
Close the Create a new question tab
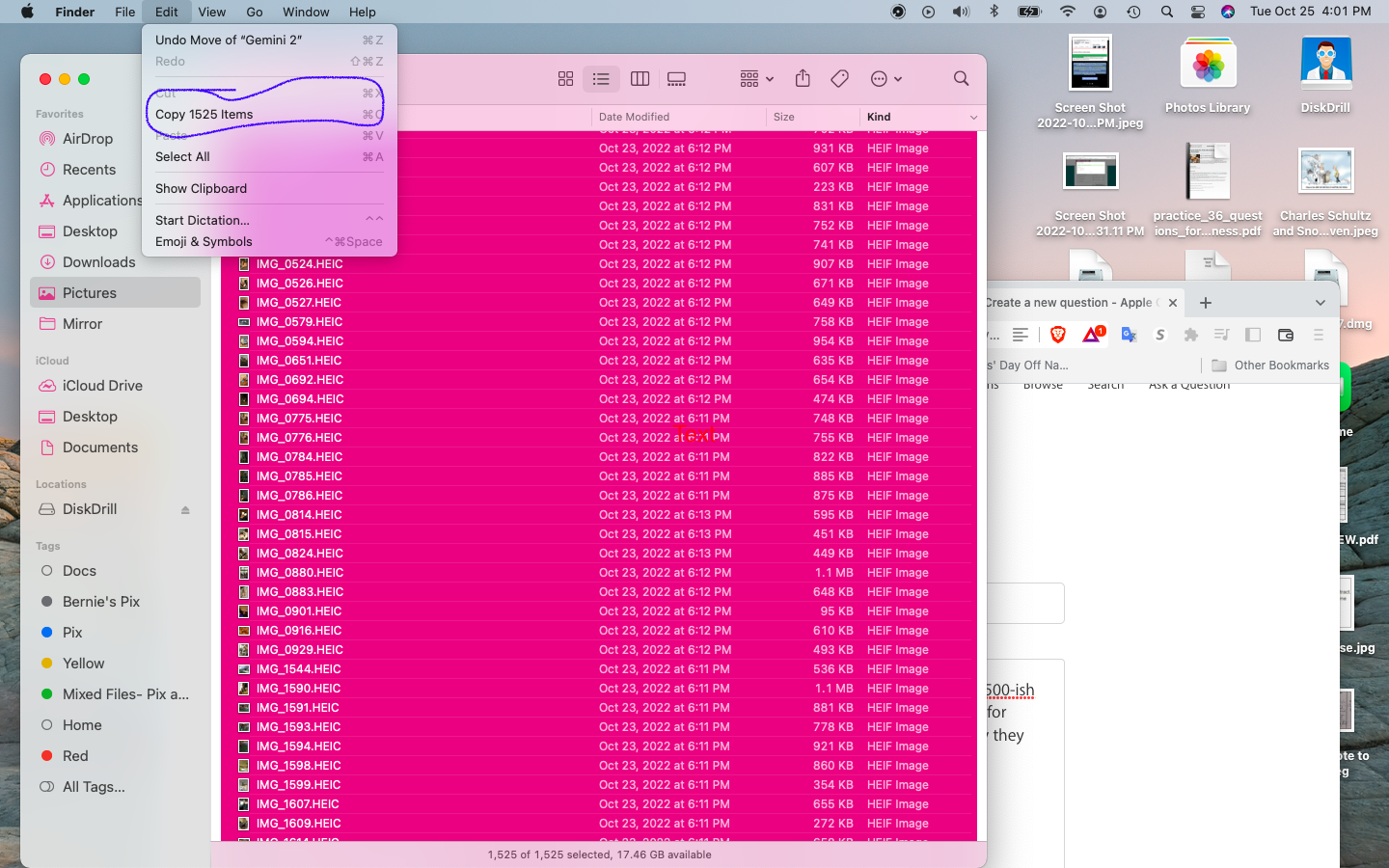pyautogui.click(x=1173, y=303)
